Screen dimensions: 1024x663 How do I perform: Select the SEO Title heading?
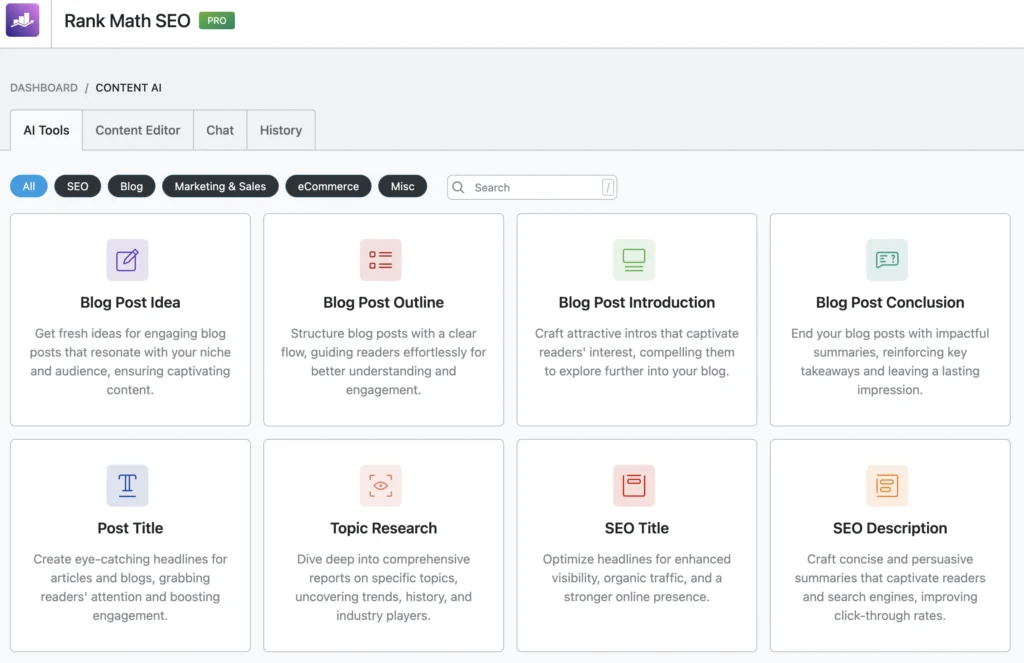[637, 528]
